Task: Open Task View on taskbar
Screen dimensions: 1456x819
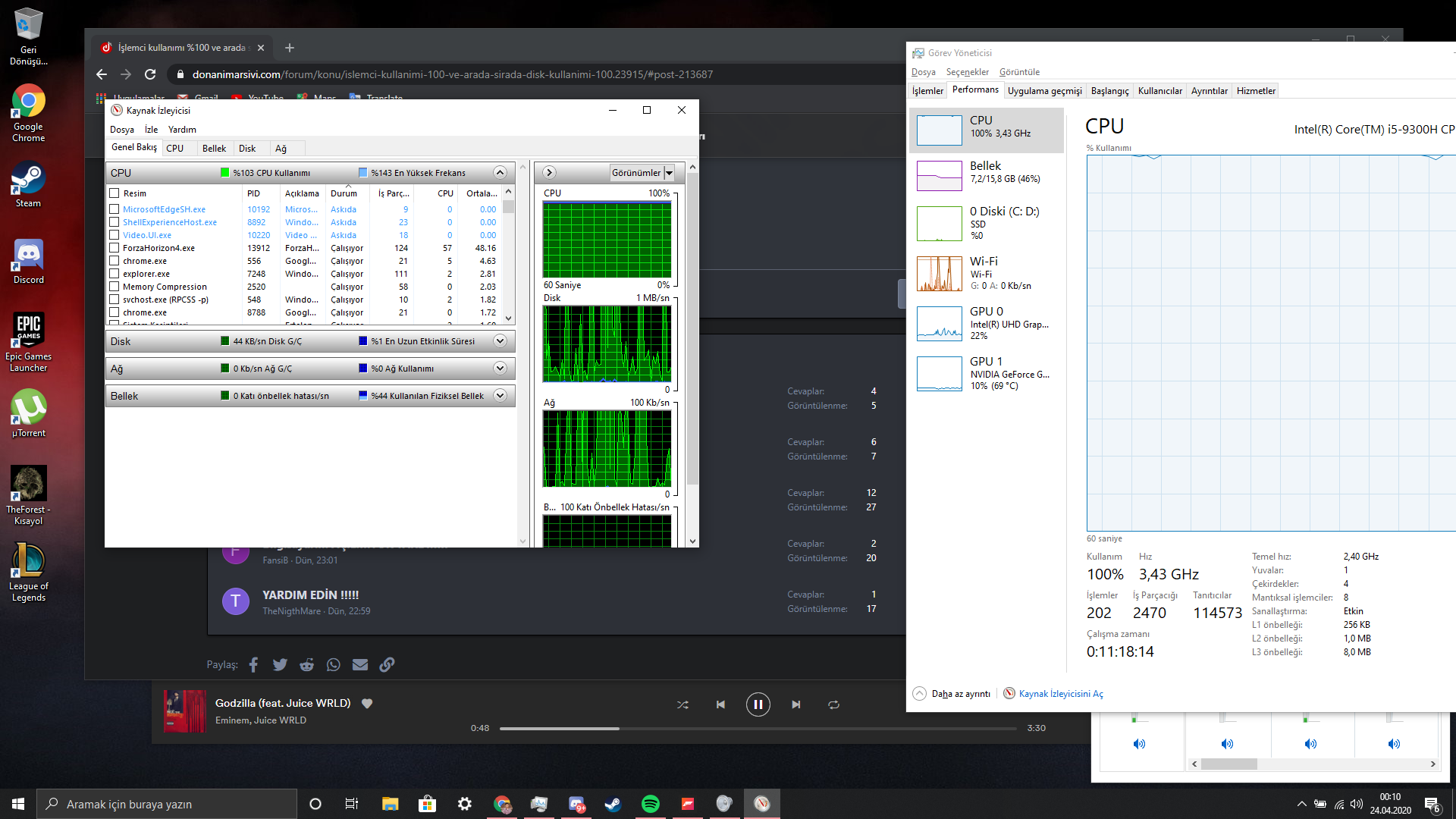Action: click(351, 804)
